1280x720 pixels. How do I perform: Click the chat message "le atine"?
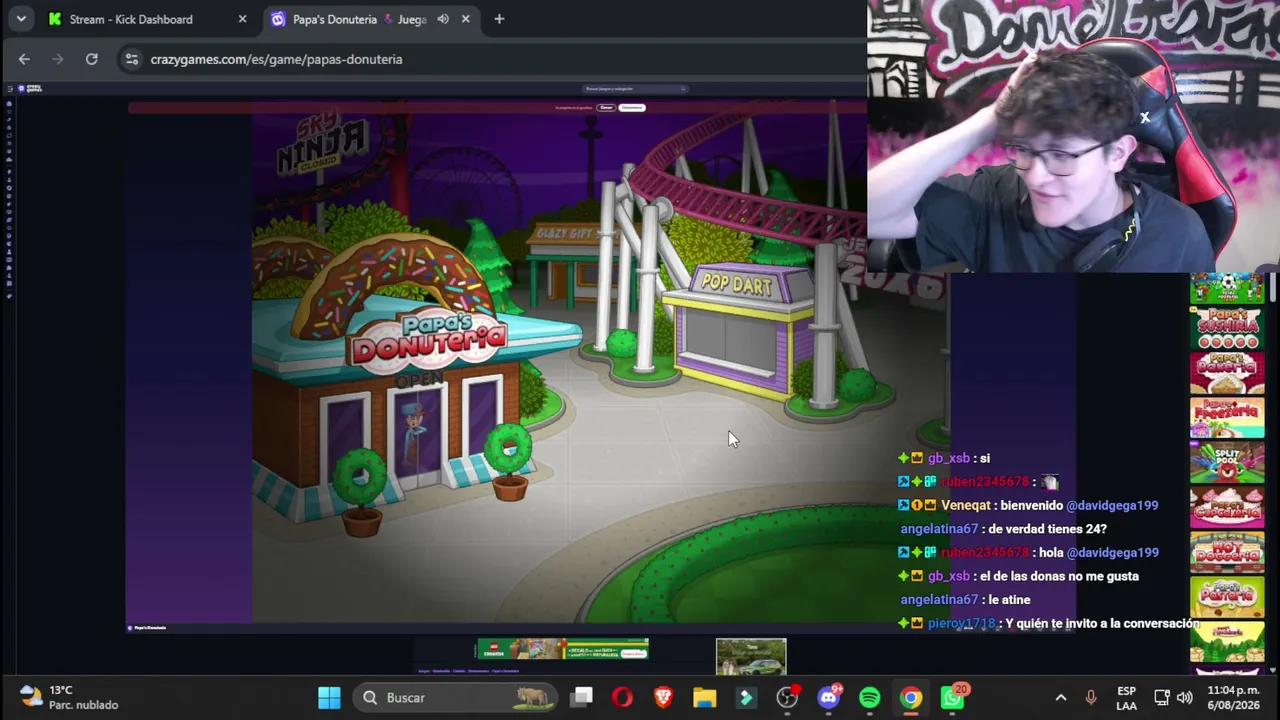click(x=1009, y=600)
